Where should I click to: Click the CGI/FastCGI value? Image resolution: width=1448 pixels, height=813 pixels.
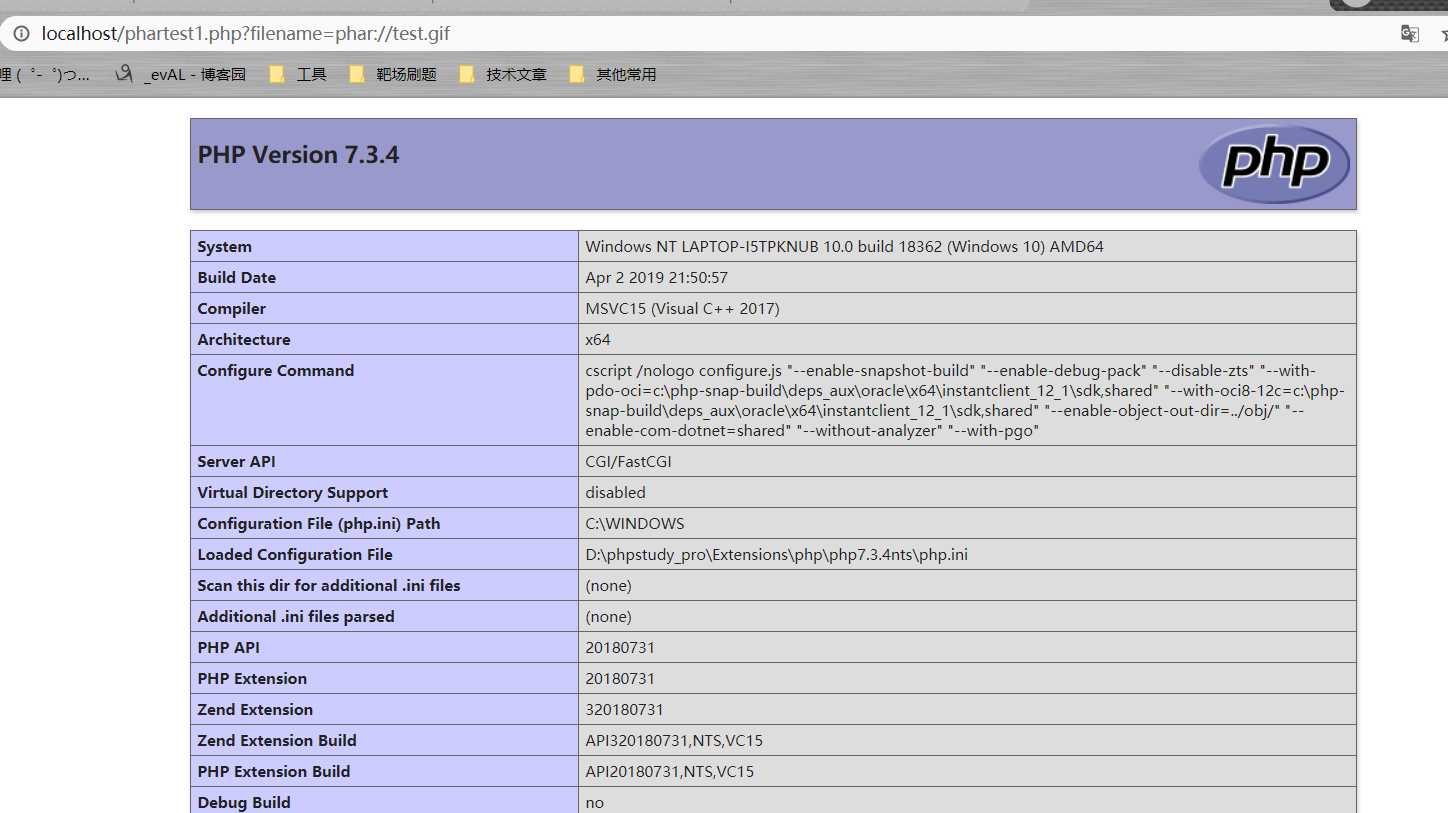click(x=631, y=462)
